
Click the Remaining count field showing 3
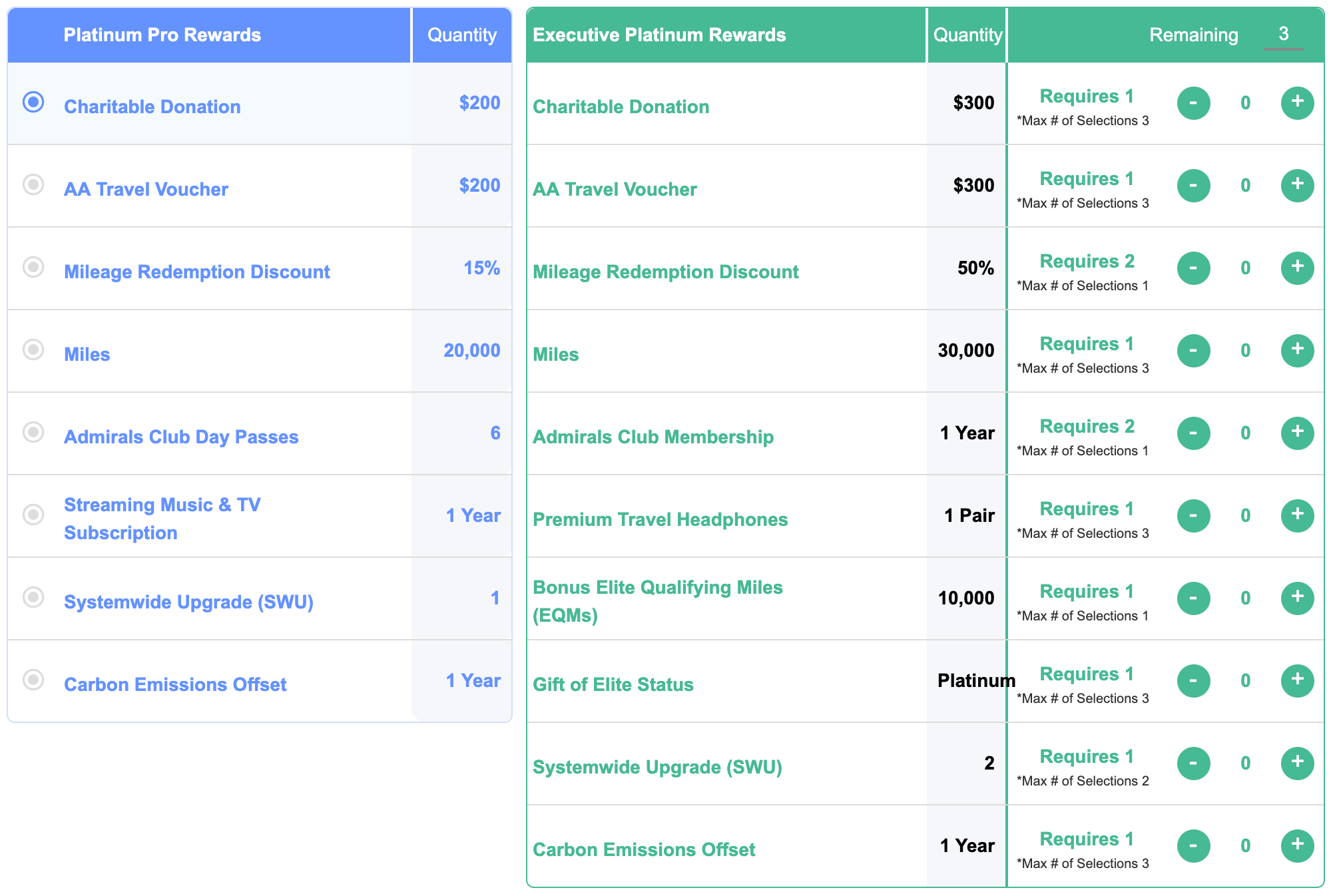[x=1283, y=34]
